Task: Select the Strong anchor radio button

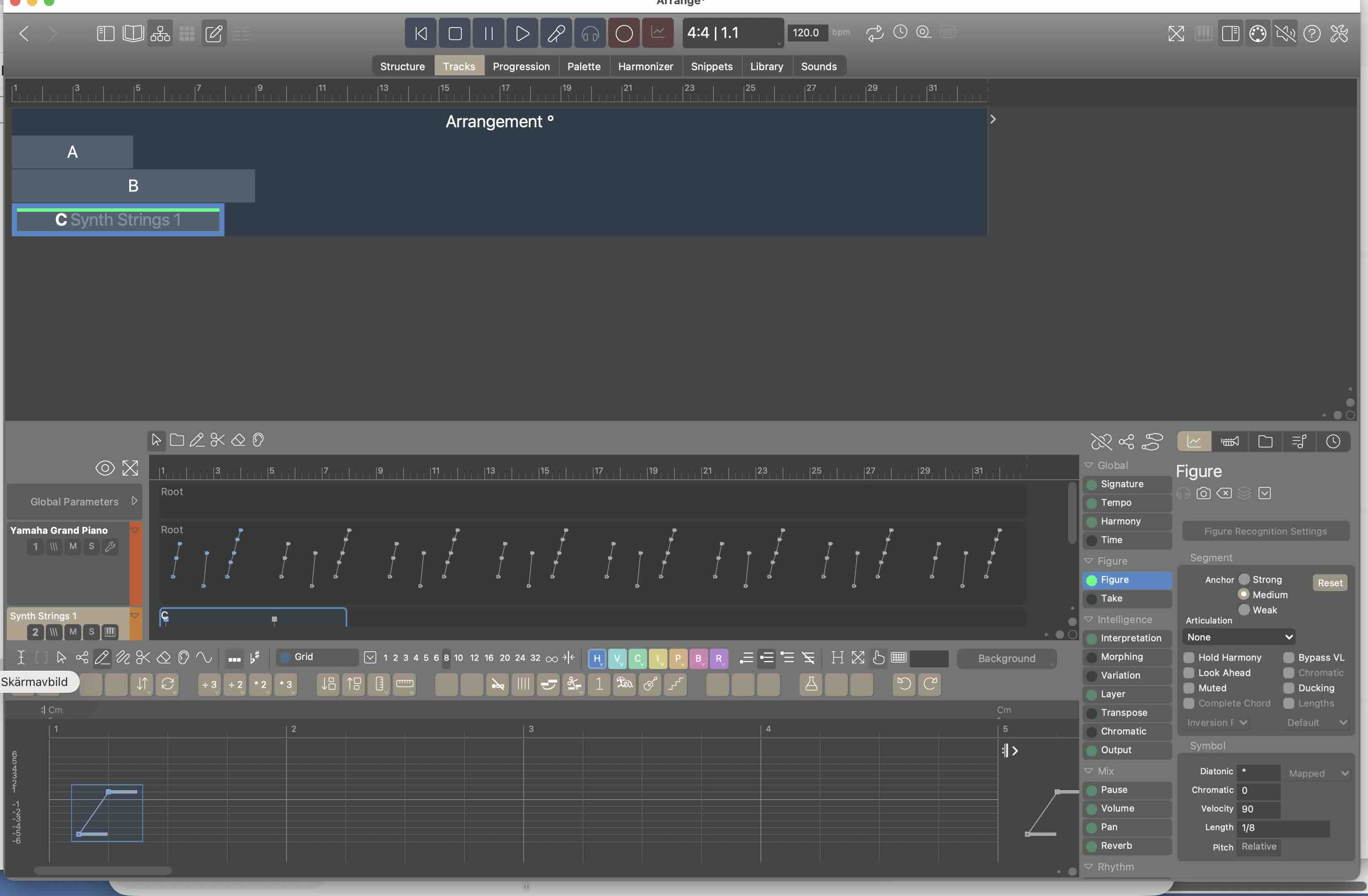Action: (1244, 579)
